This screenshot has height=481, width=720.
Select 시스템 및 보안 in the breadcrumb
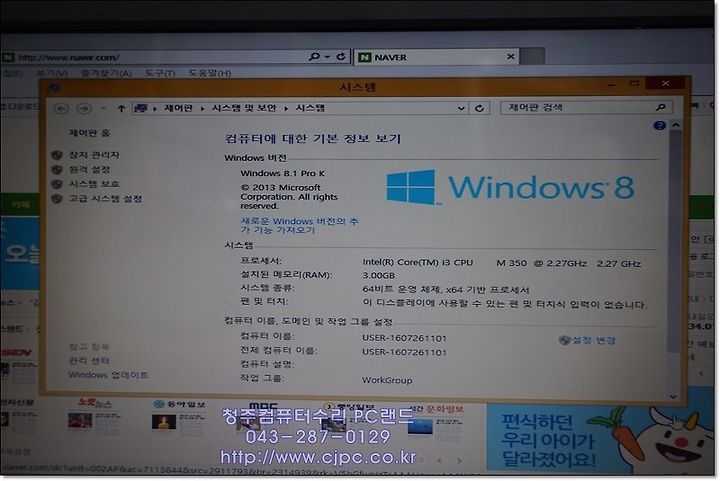pos(244,108)
